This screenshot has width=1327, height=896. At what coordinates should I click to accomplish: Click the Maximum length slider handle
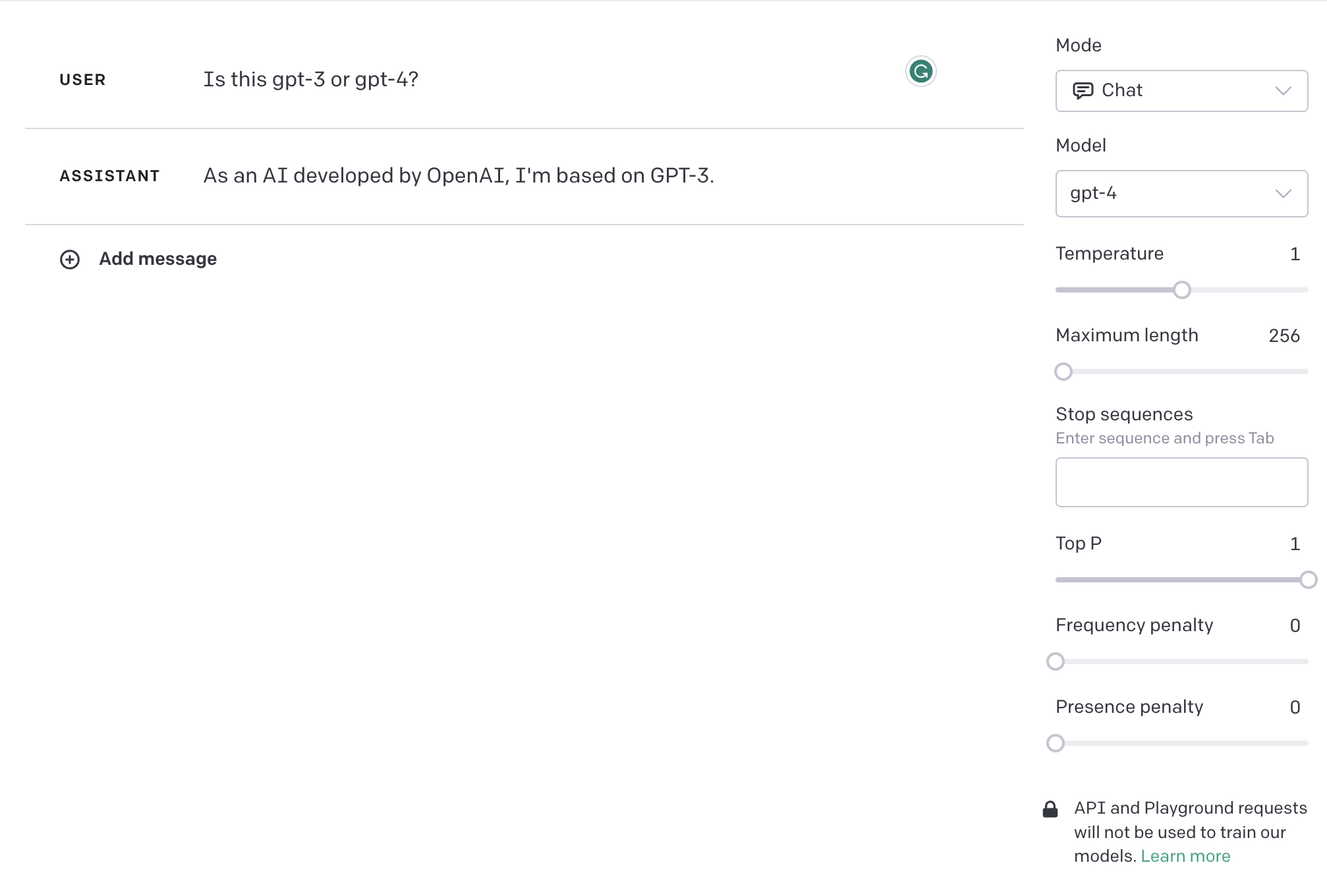click(x=1063, y=372)
